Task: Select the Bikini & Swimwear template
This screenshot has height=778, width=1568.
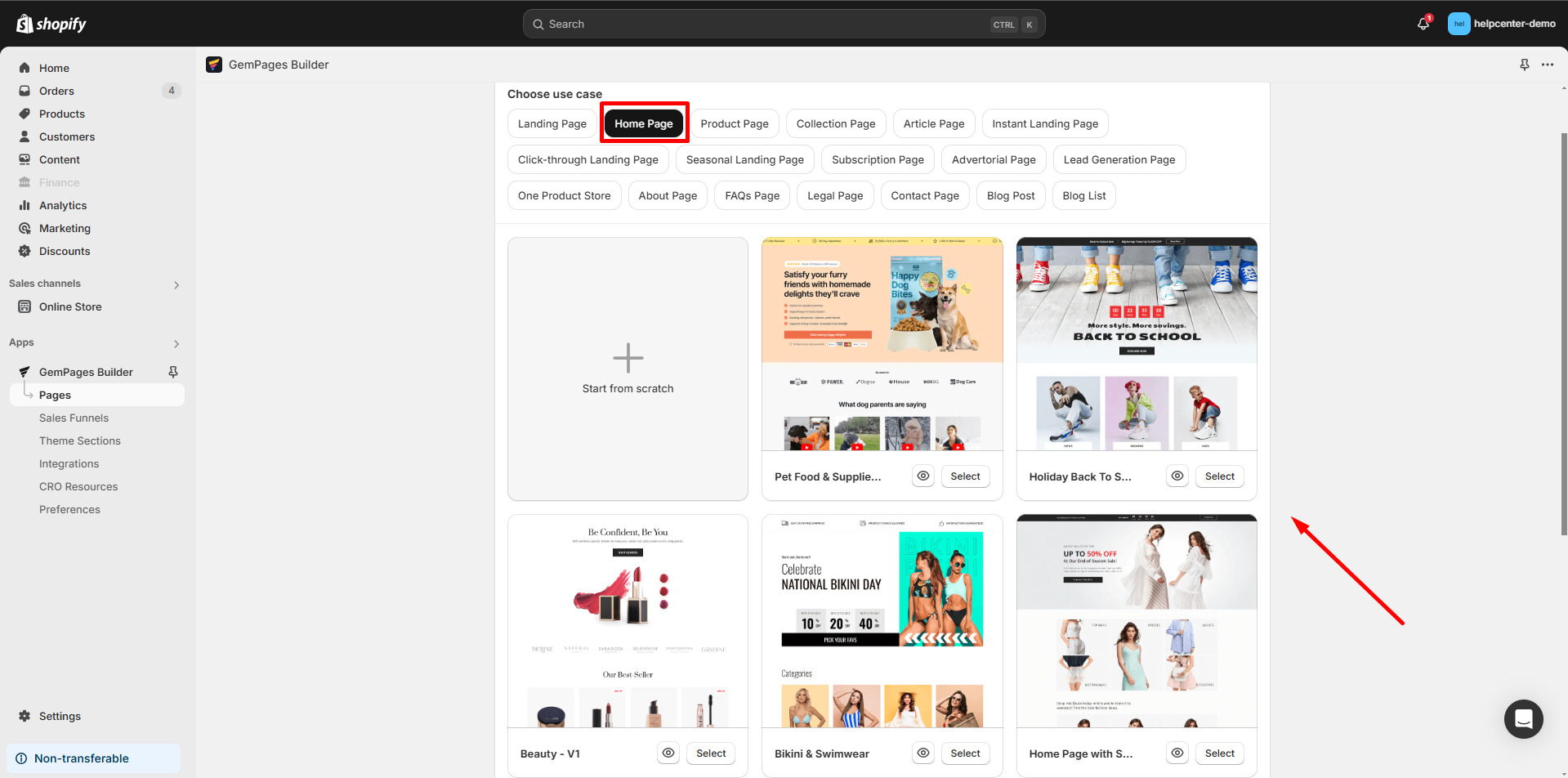Action: [964, 753]
